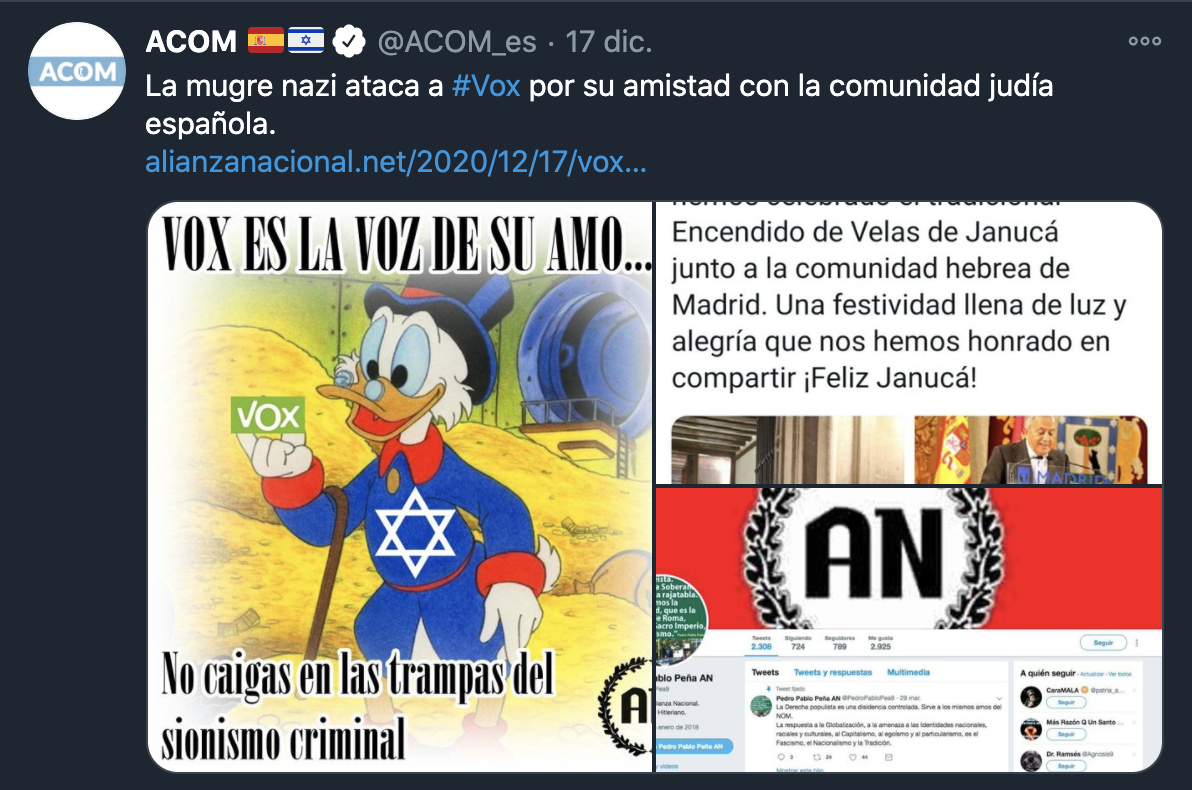1192x790 pixels.
Task: Open the ACOM display name
Action: (x=191, y=41)
